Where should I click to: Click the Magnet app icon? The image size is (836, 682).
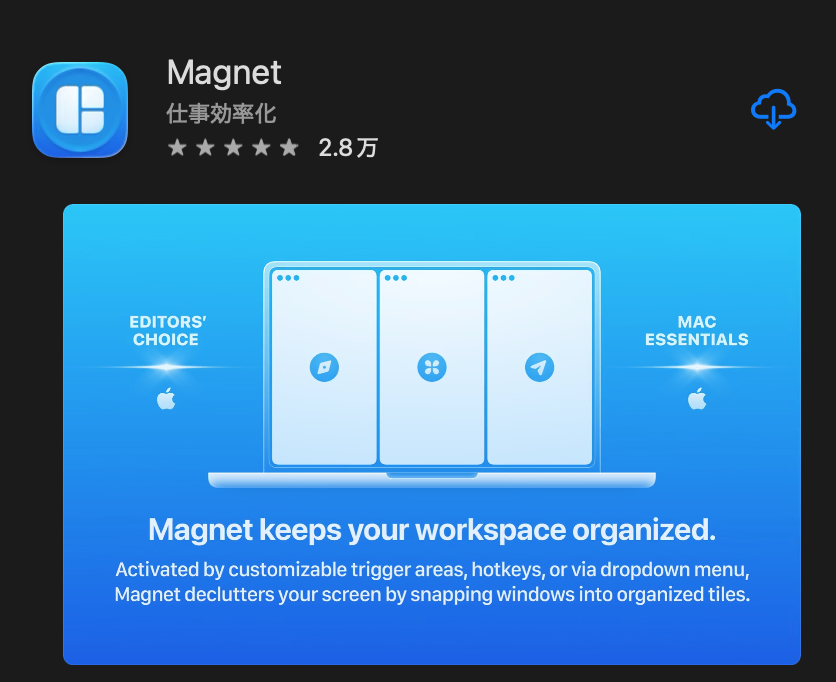[80, 110]
